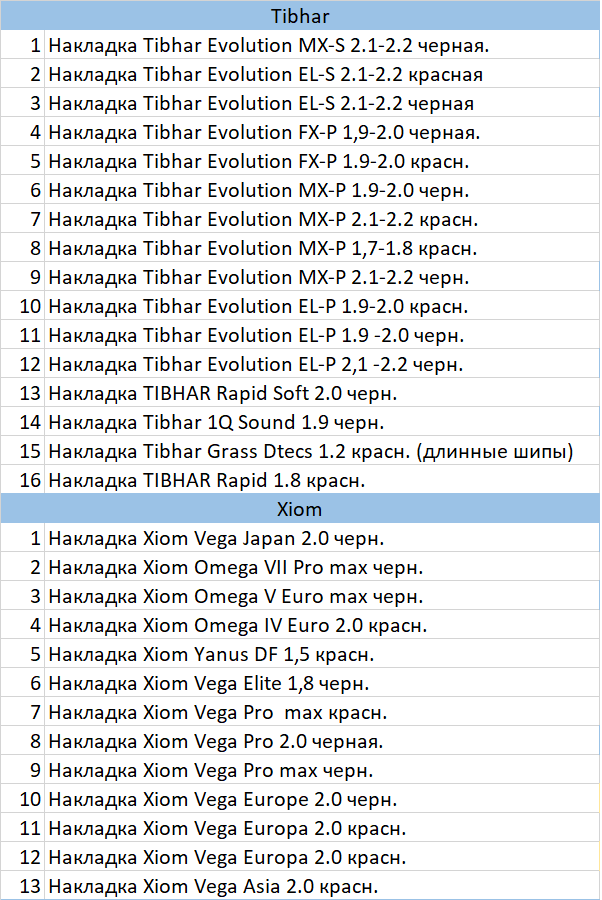Click number cell 1 beside Xiom Vega Japan
This screenshot has width=602, height=900.
[22, 538]
